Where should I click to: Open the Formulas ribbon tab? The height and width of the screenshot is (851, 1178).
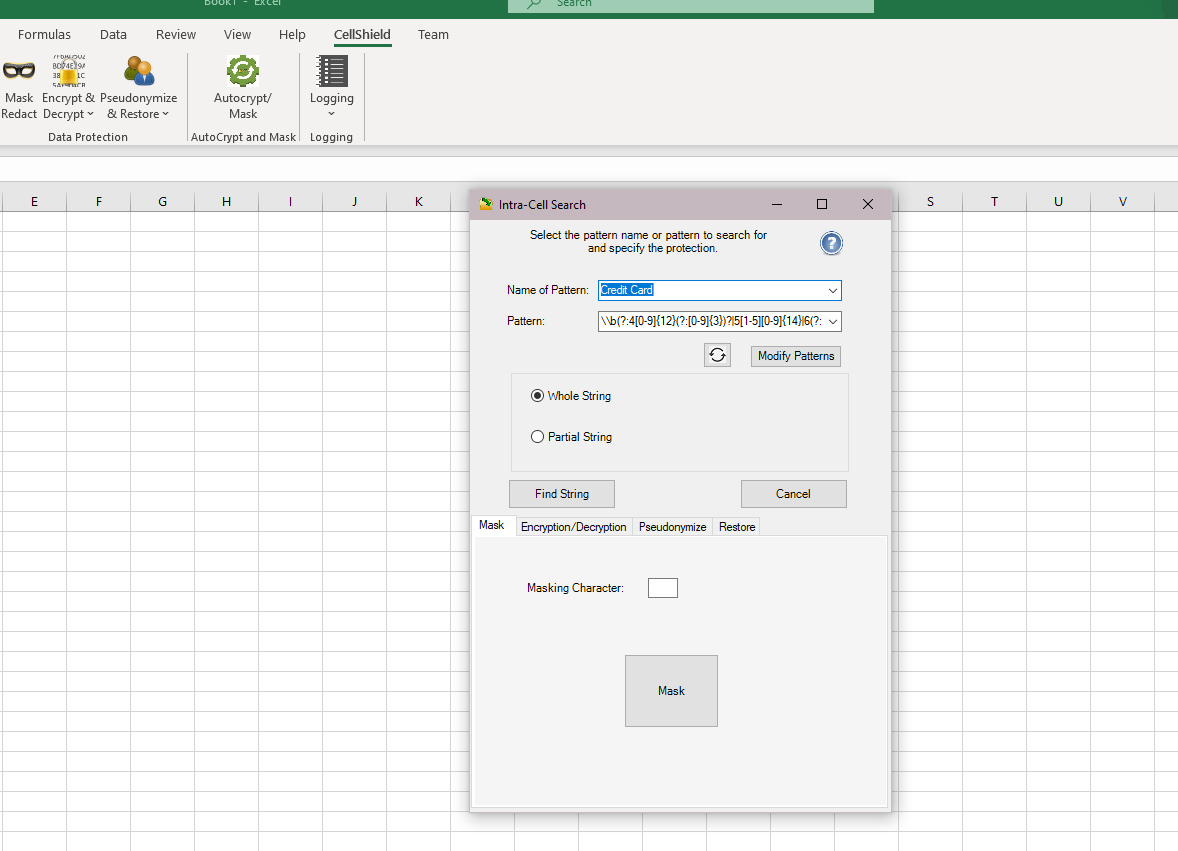click(44, 35)
